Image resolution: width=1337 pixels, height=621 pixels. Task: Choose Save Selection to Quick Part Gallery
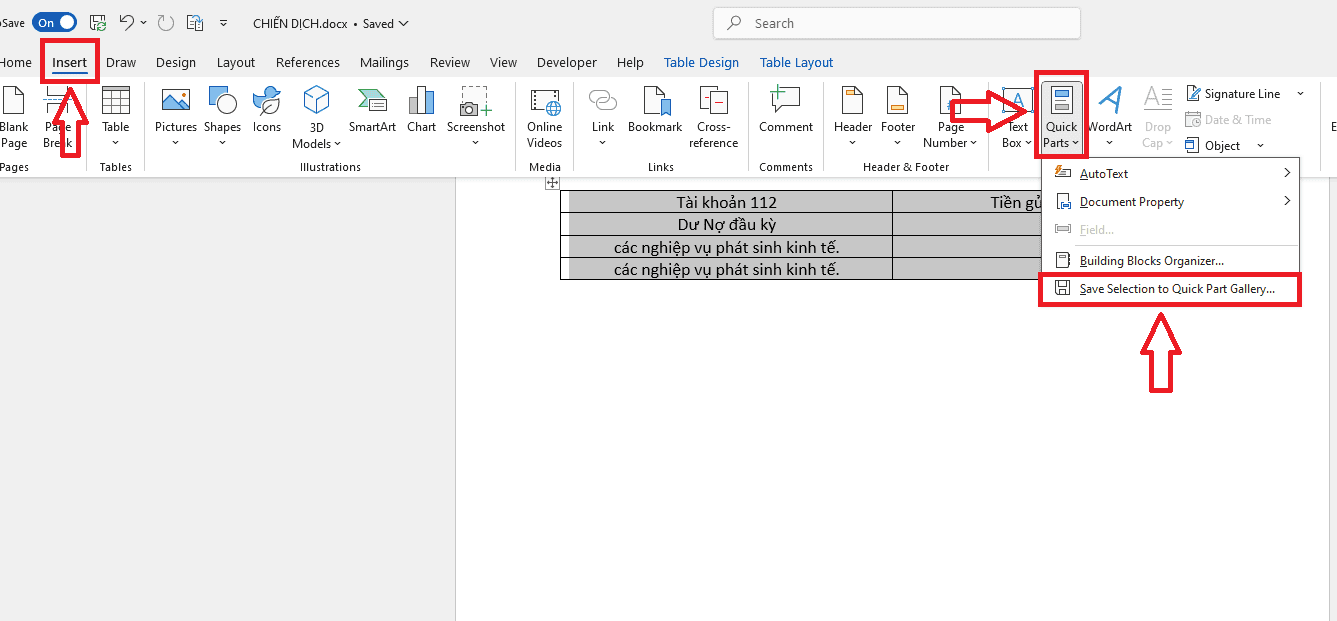tap(1176, 289)
